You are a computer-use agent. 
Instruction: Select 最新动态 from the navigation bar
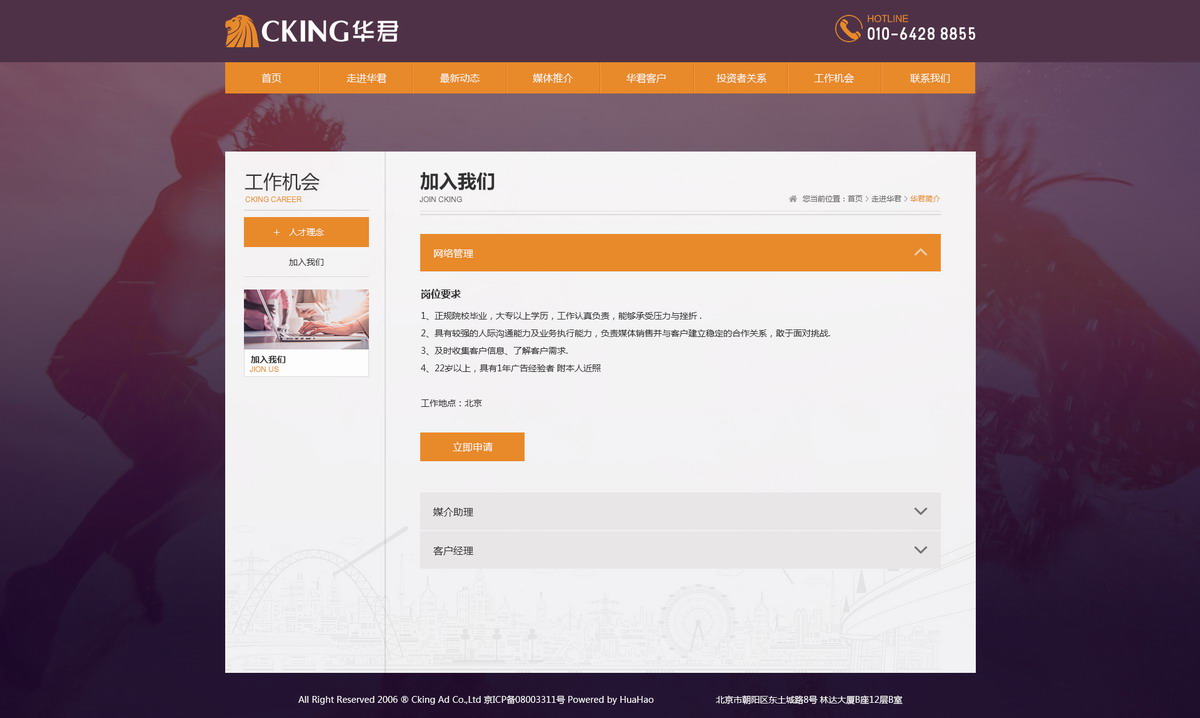[x=458, y=77]
